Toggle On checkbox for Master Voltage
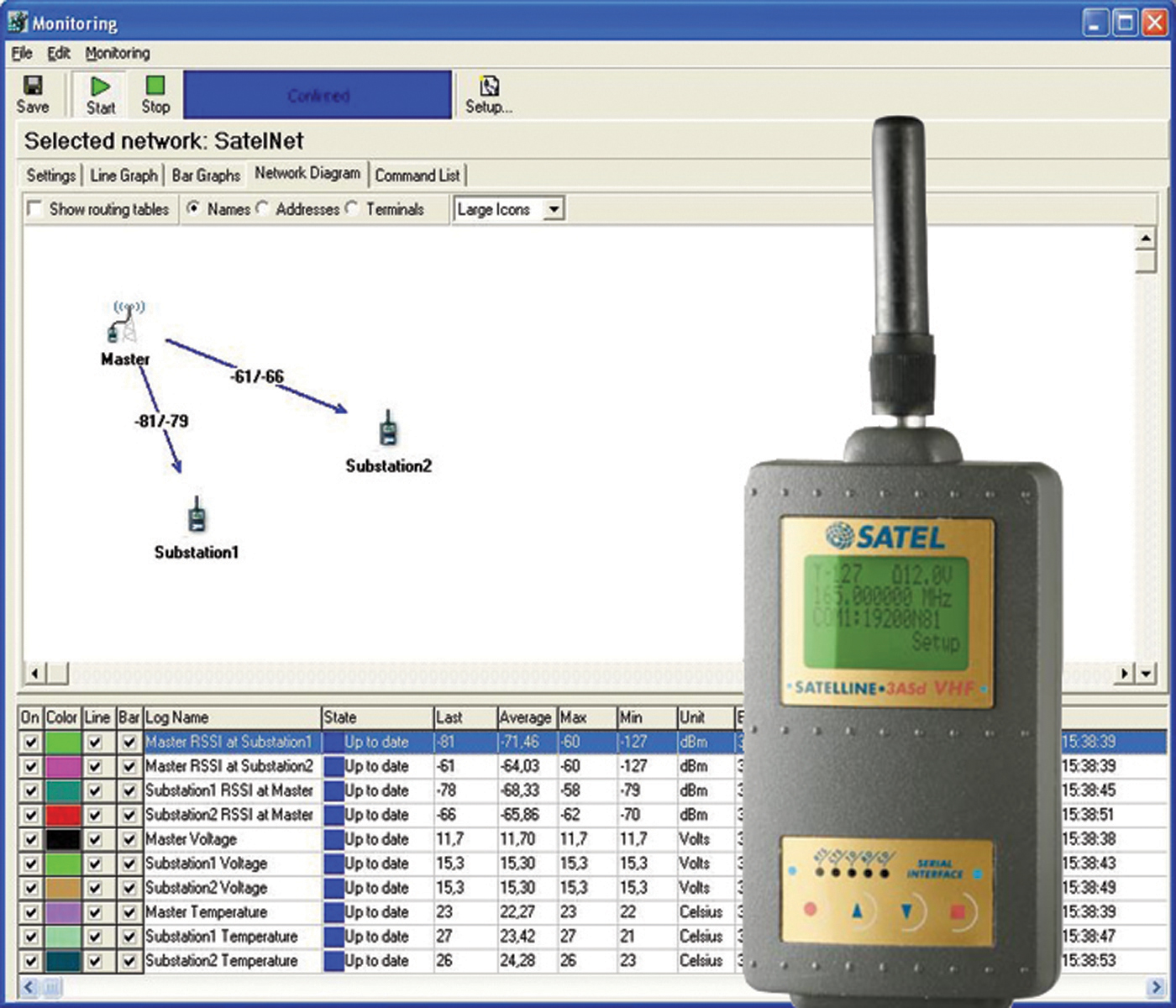This screenshot has width=1176, height=1008. (x=31, y=839)
